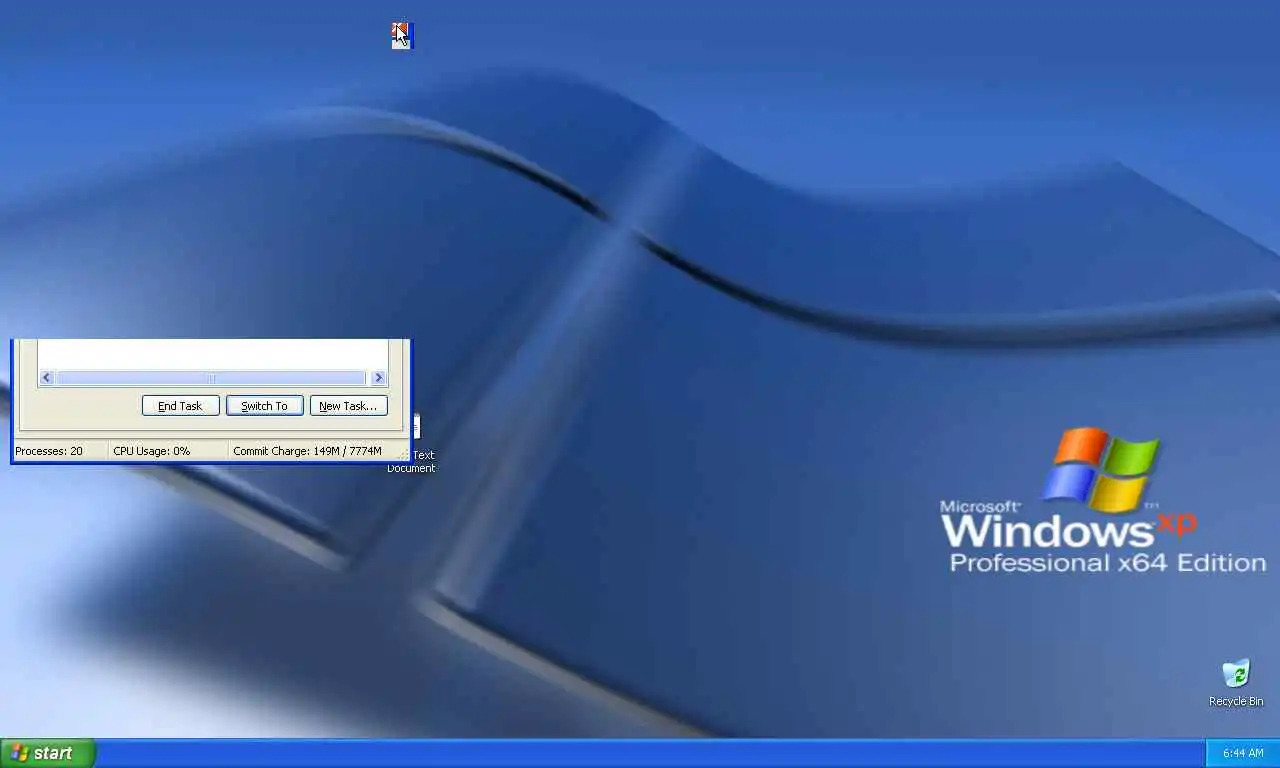Select the Recycle Bin desktop icon
Image resolution: width=1280 pixels, height=768 pixels.
tap(1236, 682)
